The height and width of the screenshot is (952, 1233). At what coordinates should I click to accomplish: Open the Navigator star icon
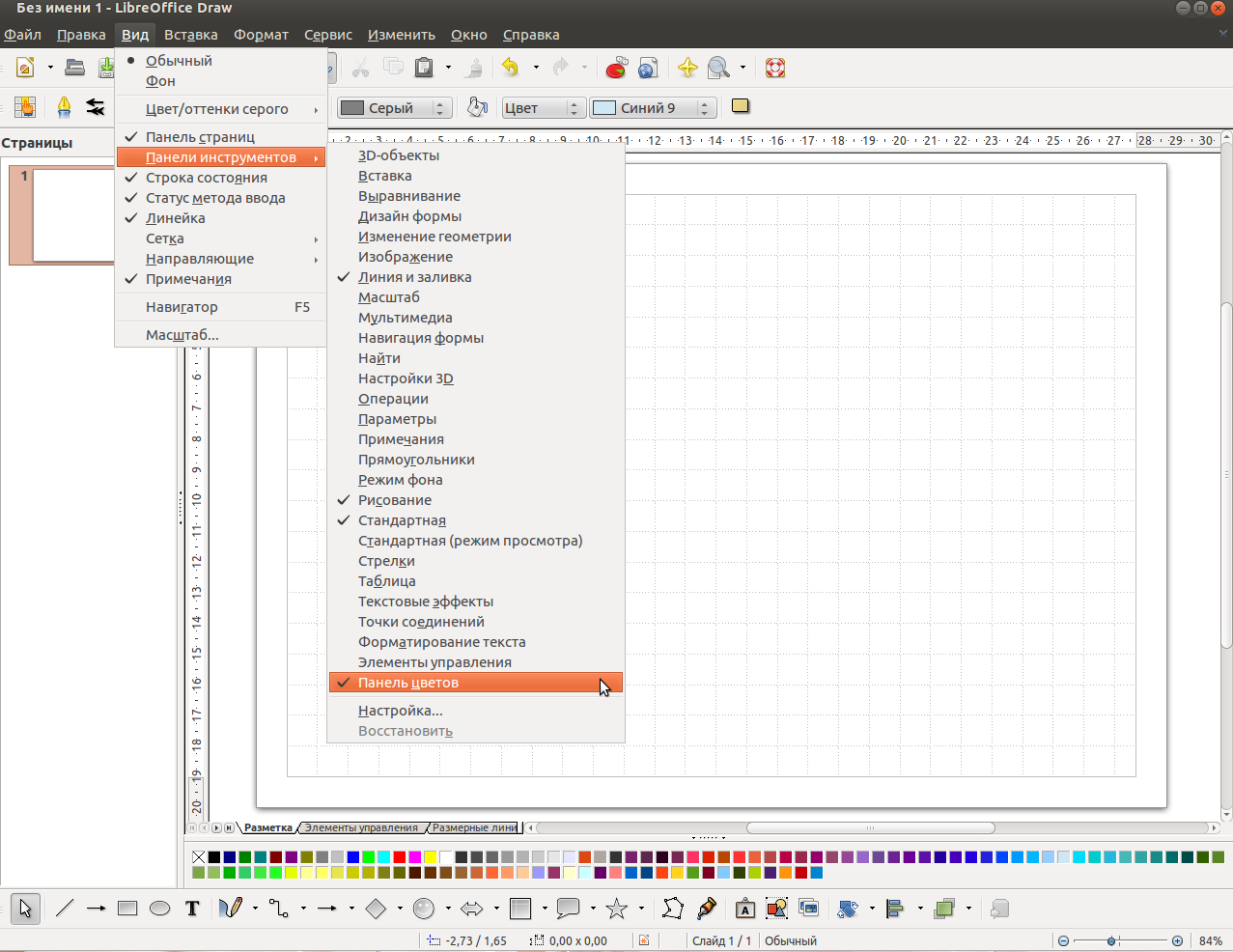tap(687, 68)
